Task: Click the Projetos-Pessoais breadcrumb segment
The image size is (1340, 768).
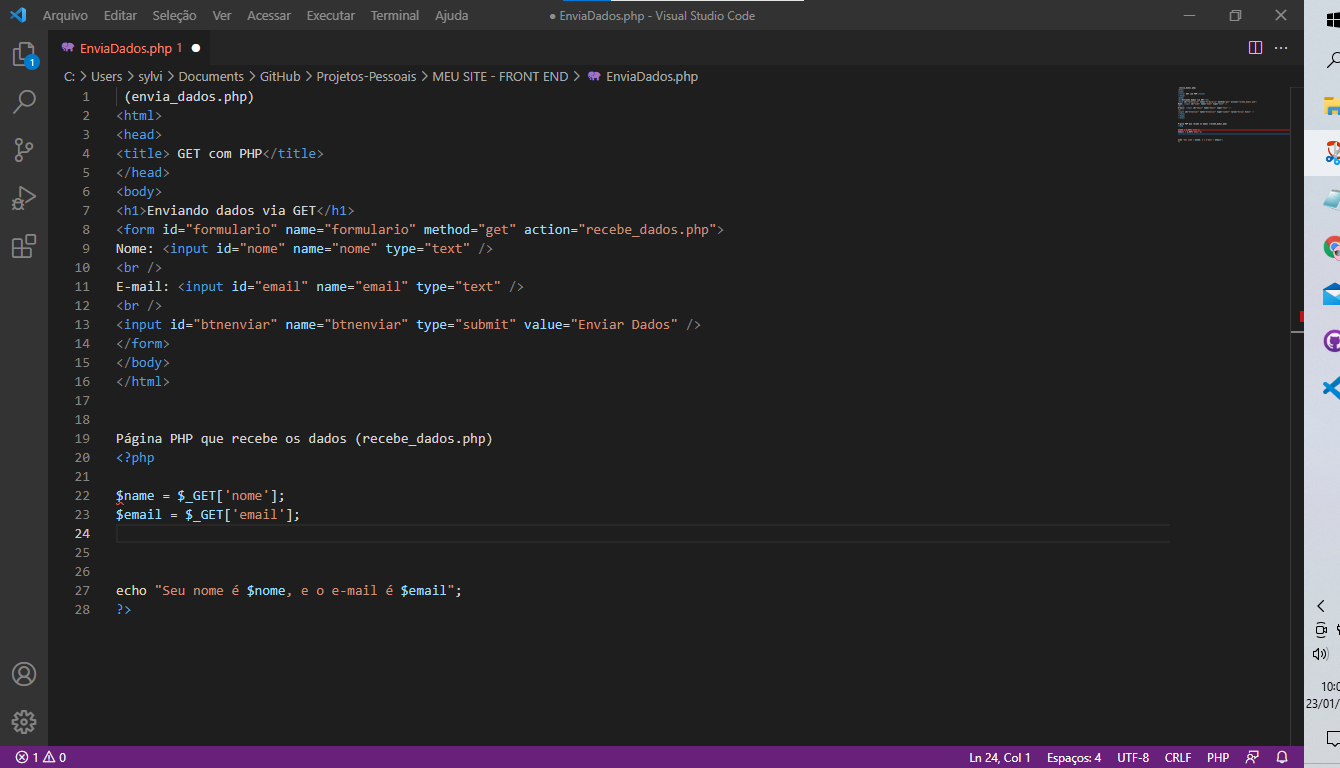Action: (366, 76)
